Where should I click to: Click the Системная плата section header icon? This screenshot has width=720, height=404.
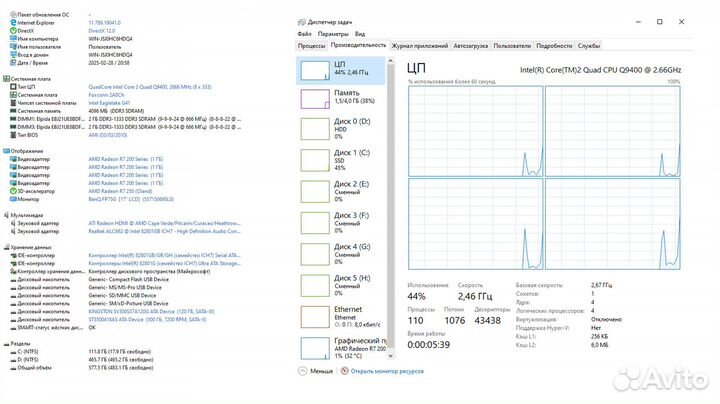pyautogui.click(x=6, y=79)
